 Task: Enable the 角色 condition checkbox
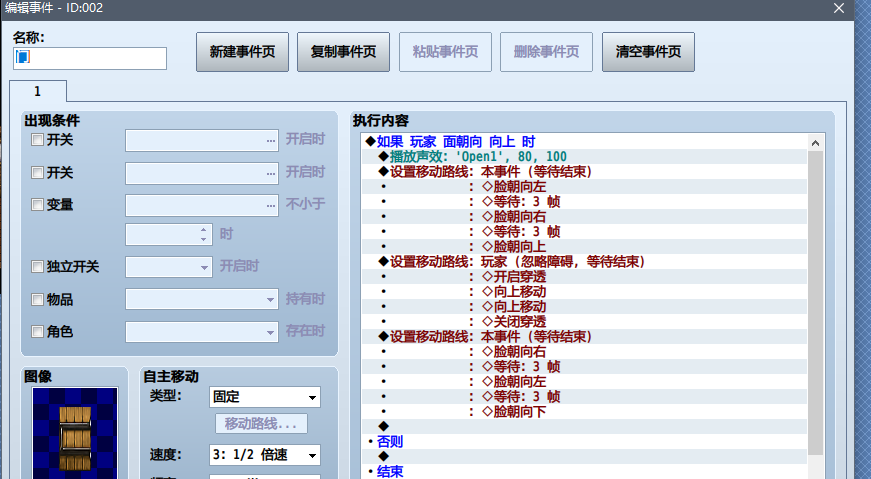pyautogui.click(x=37, y=332)
